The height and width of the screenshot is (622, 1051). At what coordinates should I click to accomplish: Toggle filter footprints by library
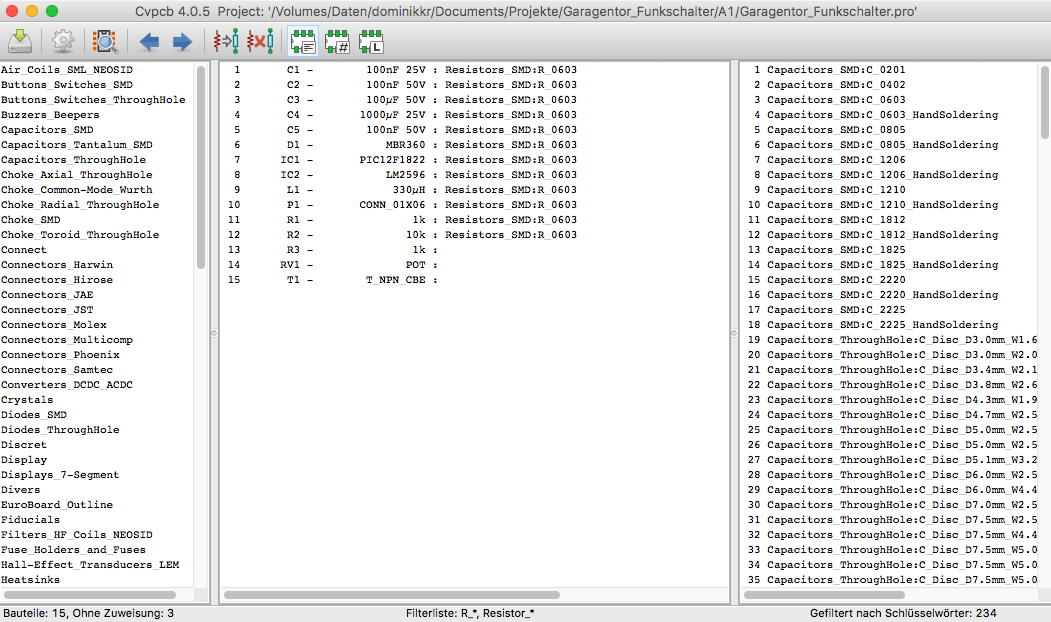(371, 42)
